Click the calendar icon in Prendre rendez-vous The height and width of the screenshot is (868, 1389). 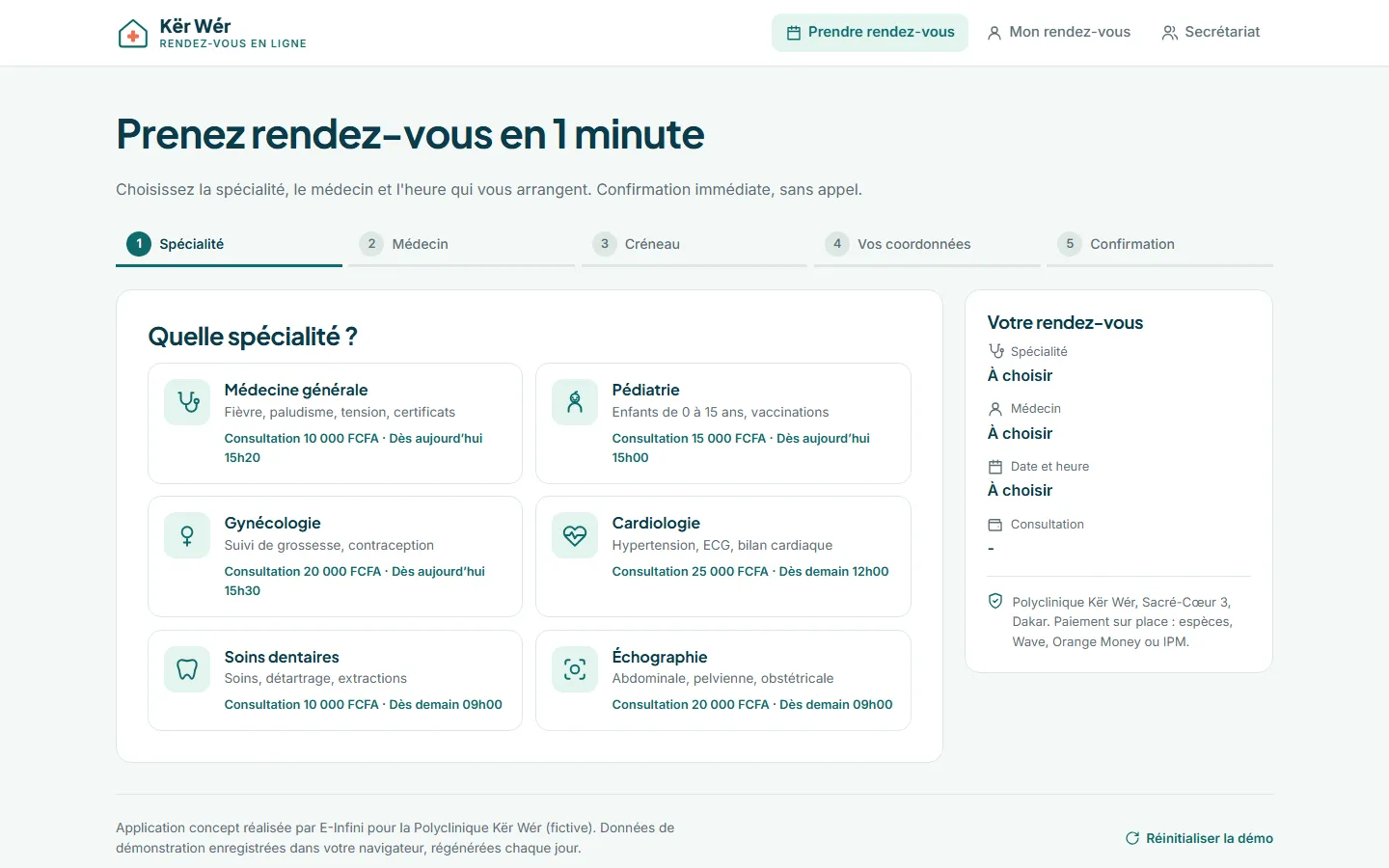point(794,33)
